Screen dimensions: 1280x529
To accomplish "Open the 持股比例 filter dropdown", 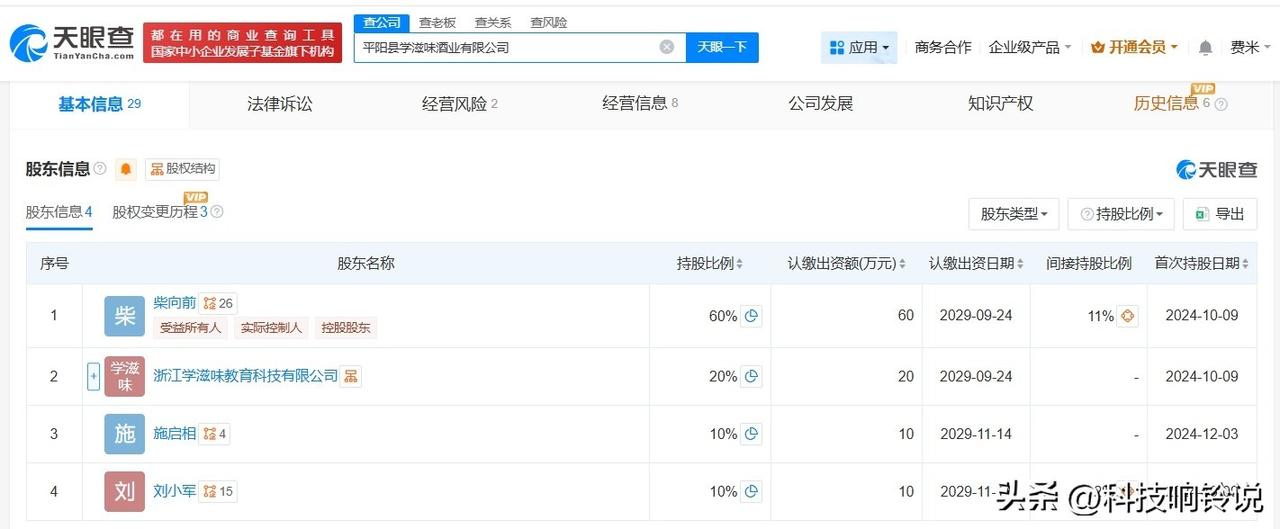I will coord(1120,214).
